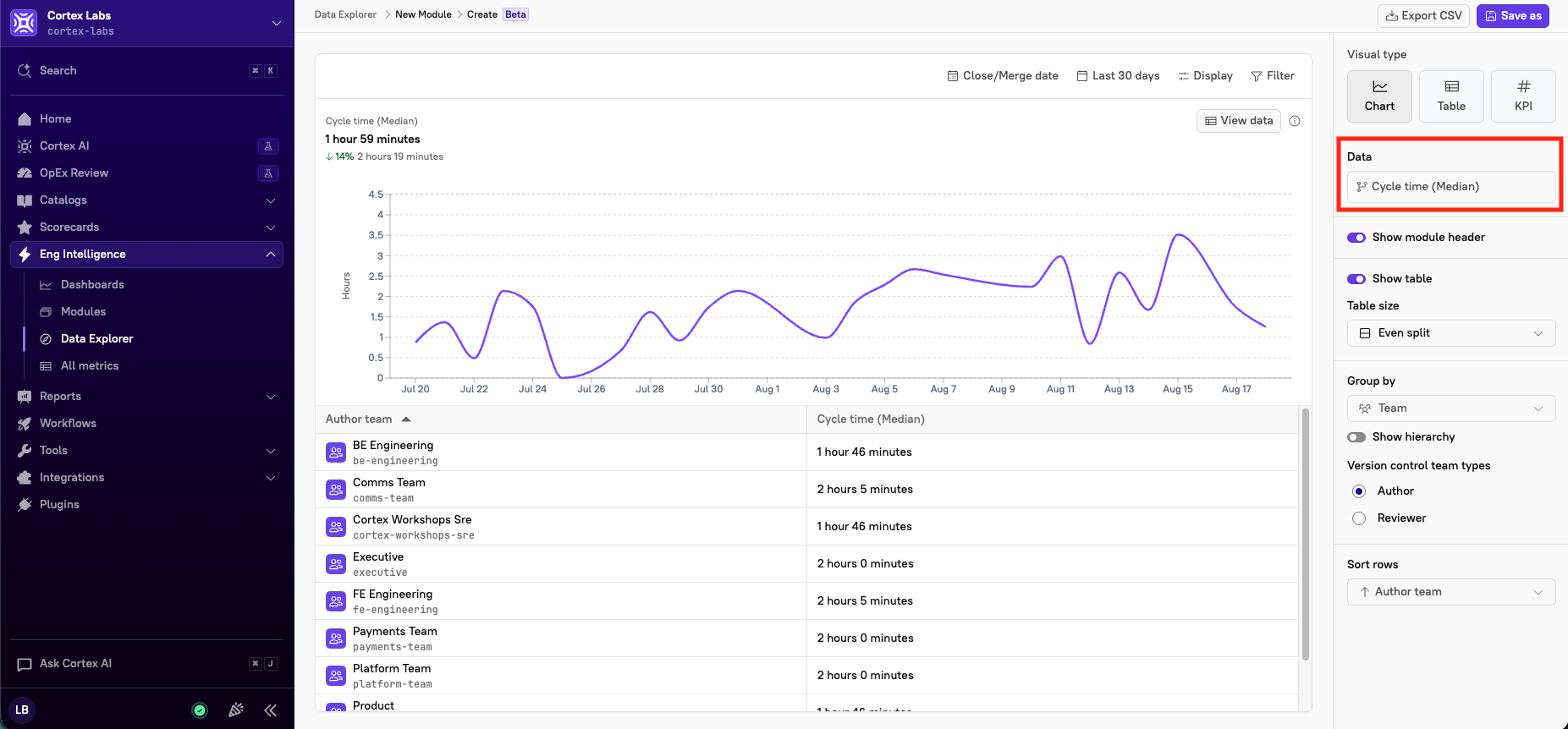Select the KPI visual type

1523,96
